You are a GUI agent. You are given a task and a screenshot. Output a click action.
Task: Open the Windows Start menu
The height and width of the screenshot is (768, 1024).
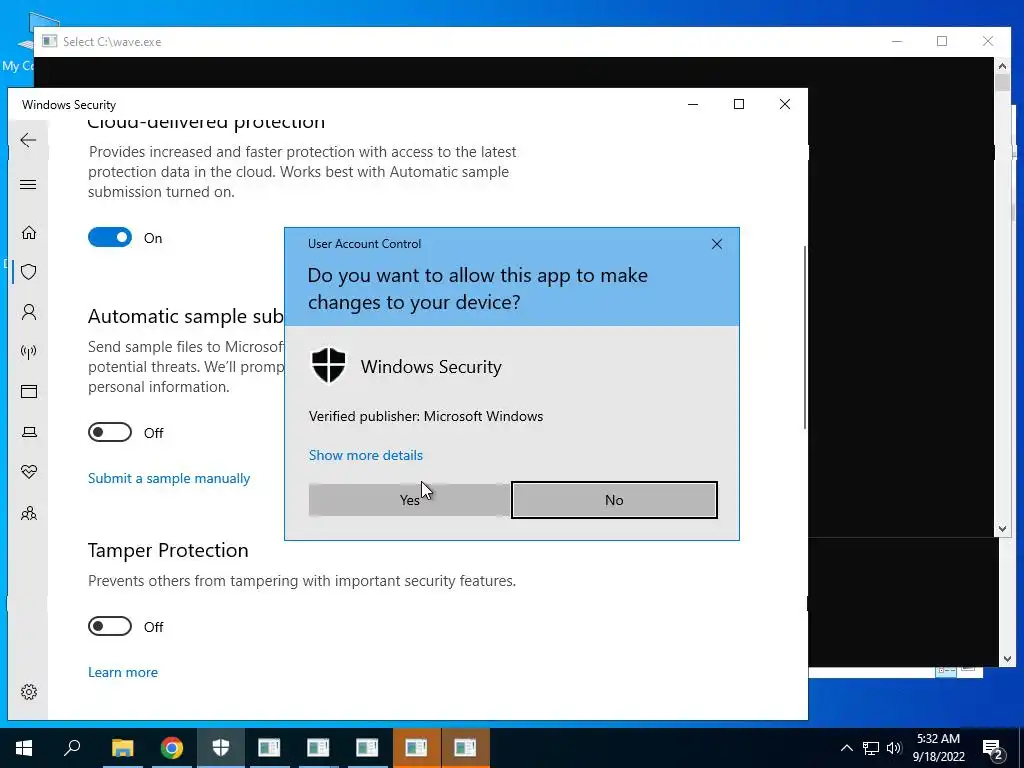coord(24,748)
